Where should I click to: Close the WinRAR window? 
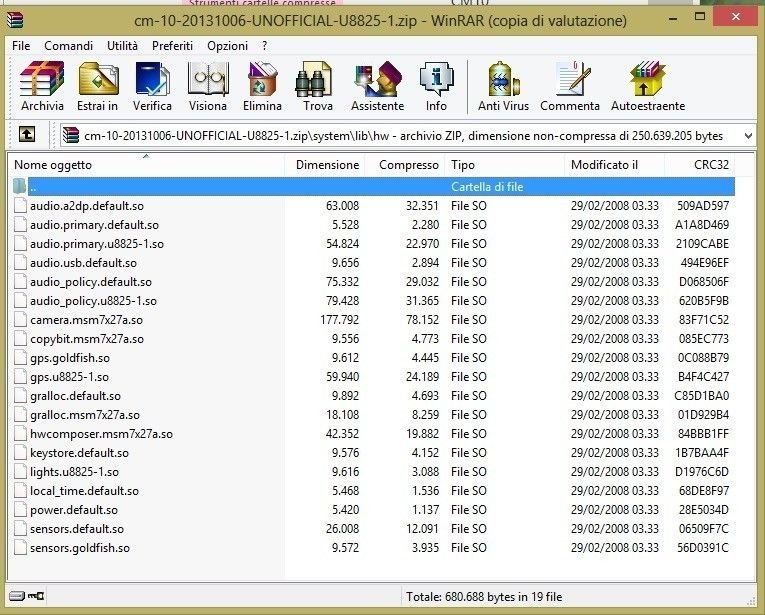pyautogui.click(x=736, y=17)
